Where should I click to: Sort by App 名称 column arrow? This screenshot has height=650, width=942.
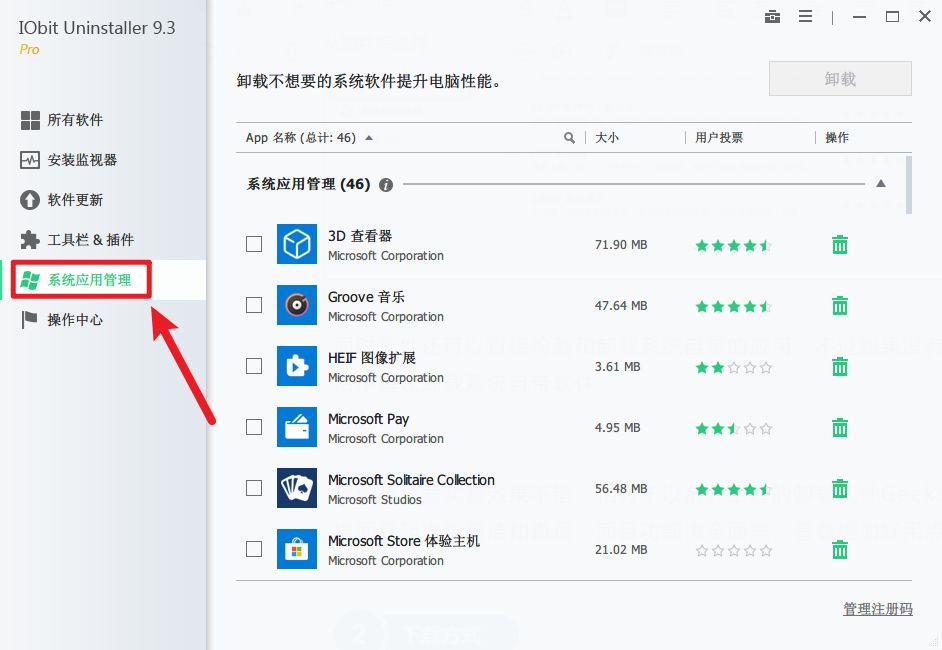tap(369, 138)
